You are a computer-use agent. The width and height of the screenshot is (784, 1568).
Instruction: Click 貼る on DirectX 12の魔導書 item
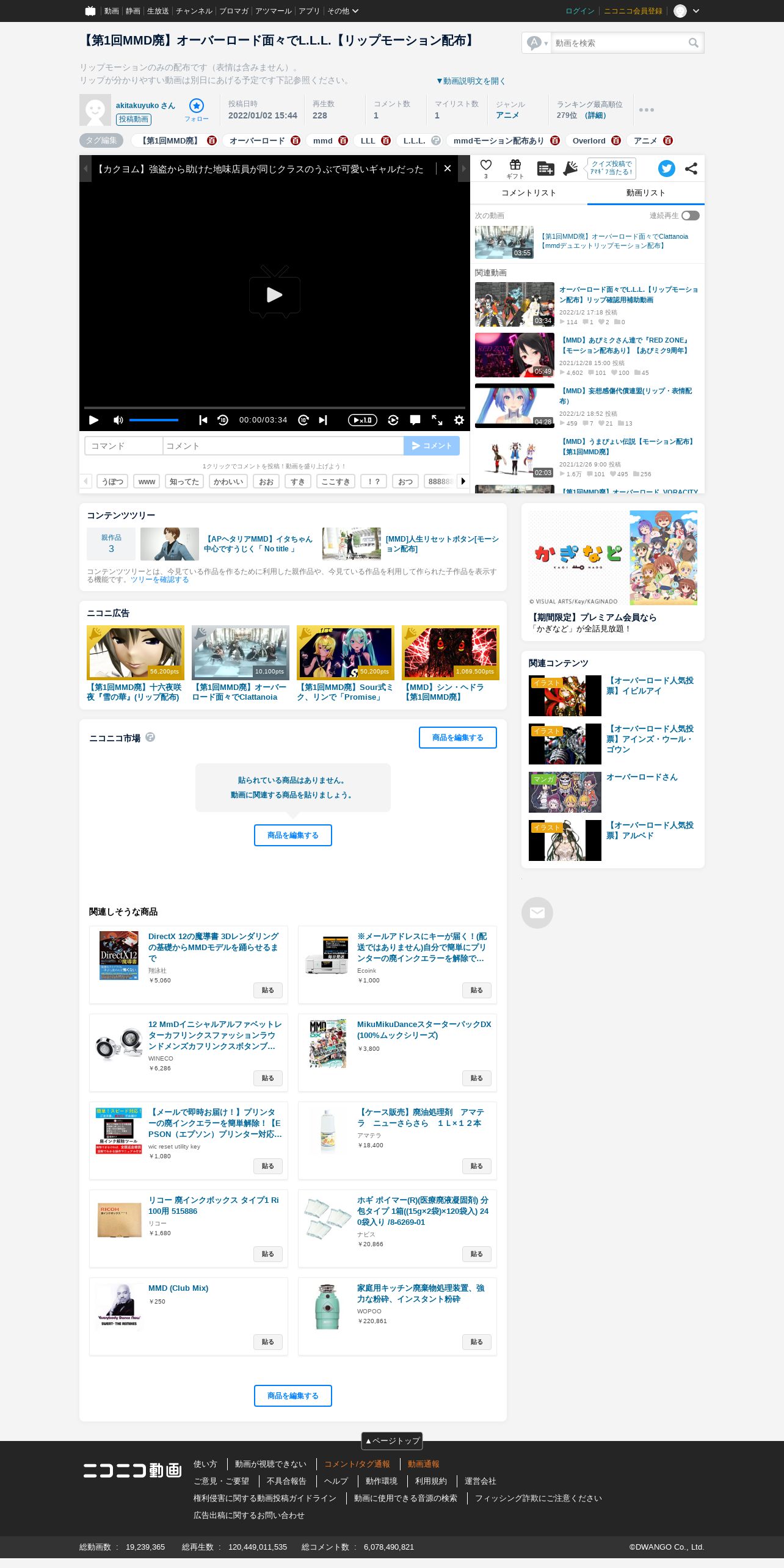[268, 990]
